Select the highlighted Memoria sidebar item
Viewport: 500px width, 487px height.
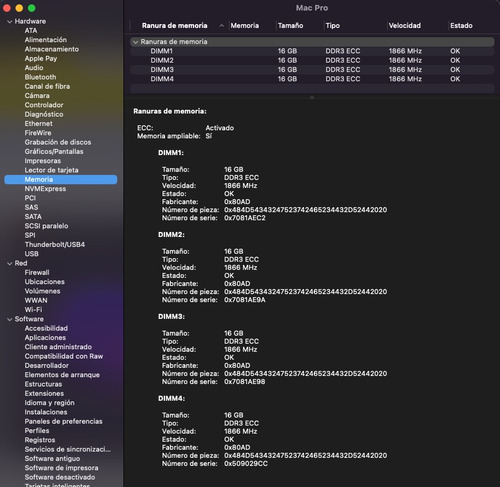coord(61,180)
